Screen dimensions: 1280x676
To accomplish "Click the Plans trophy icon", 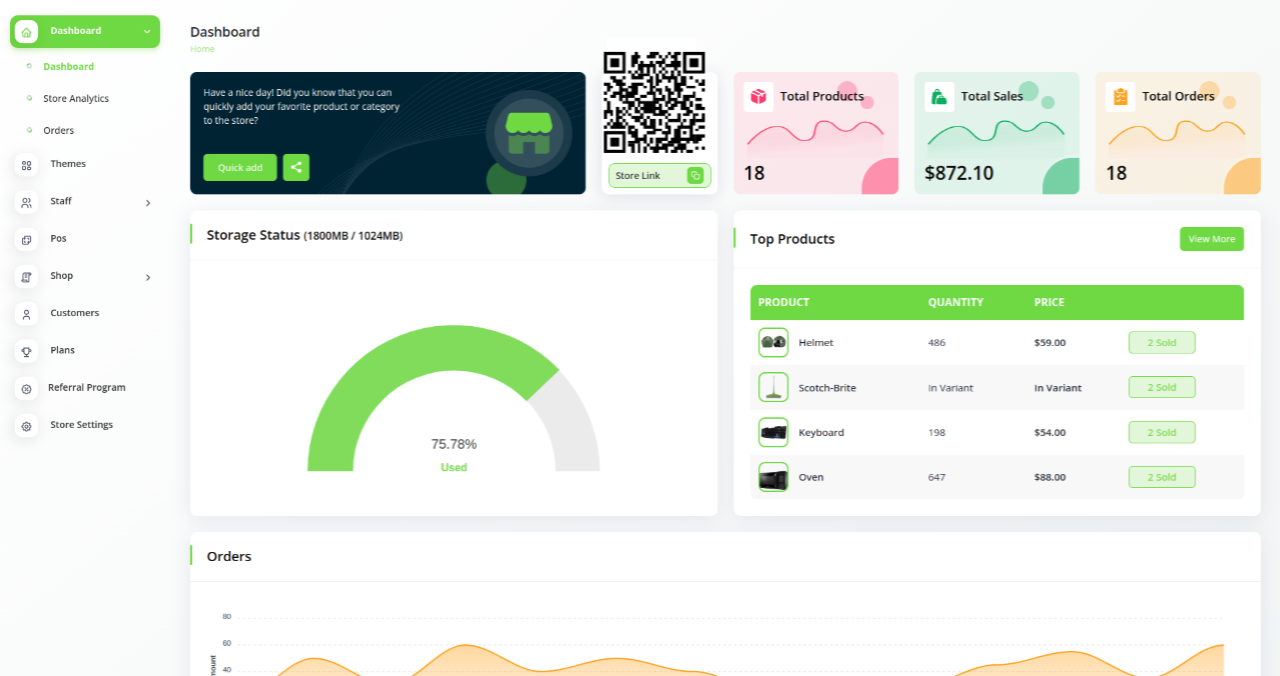I will 26,351.
